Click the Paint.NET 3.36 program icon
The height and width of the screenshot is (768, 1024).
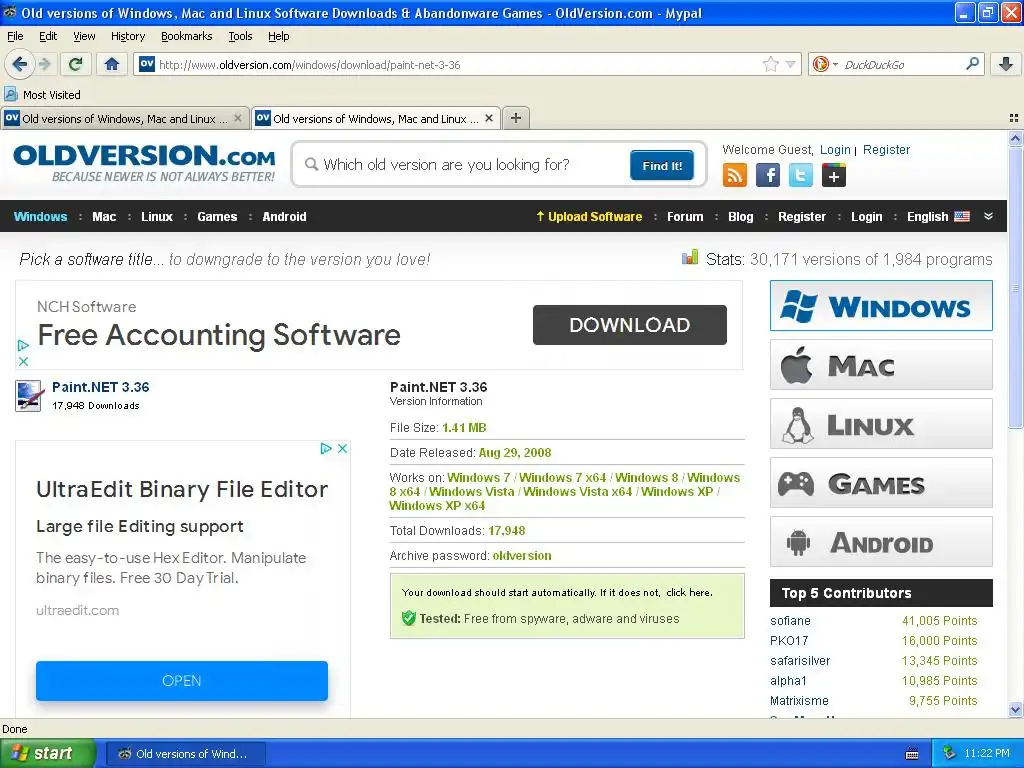point(28,396)
